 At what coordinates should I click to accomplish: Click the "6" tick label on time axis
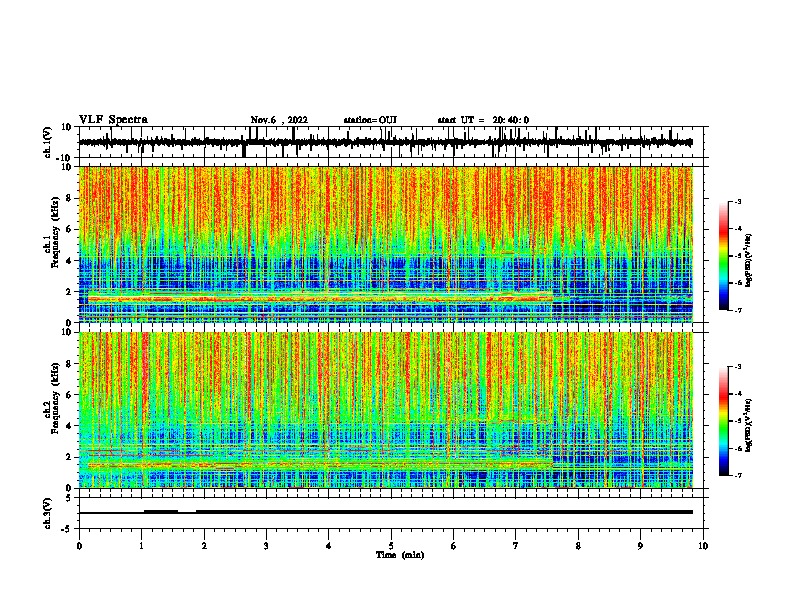[454, 546]
